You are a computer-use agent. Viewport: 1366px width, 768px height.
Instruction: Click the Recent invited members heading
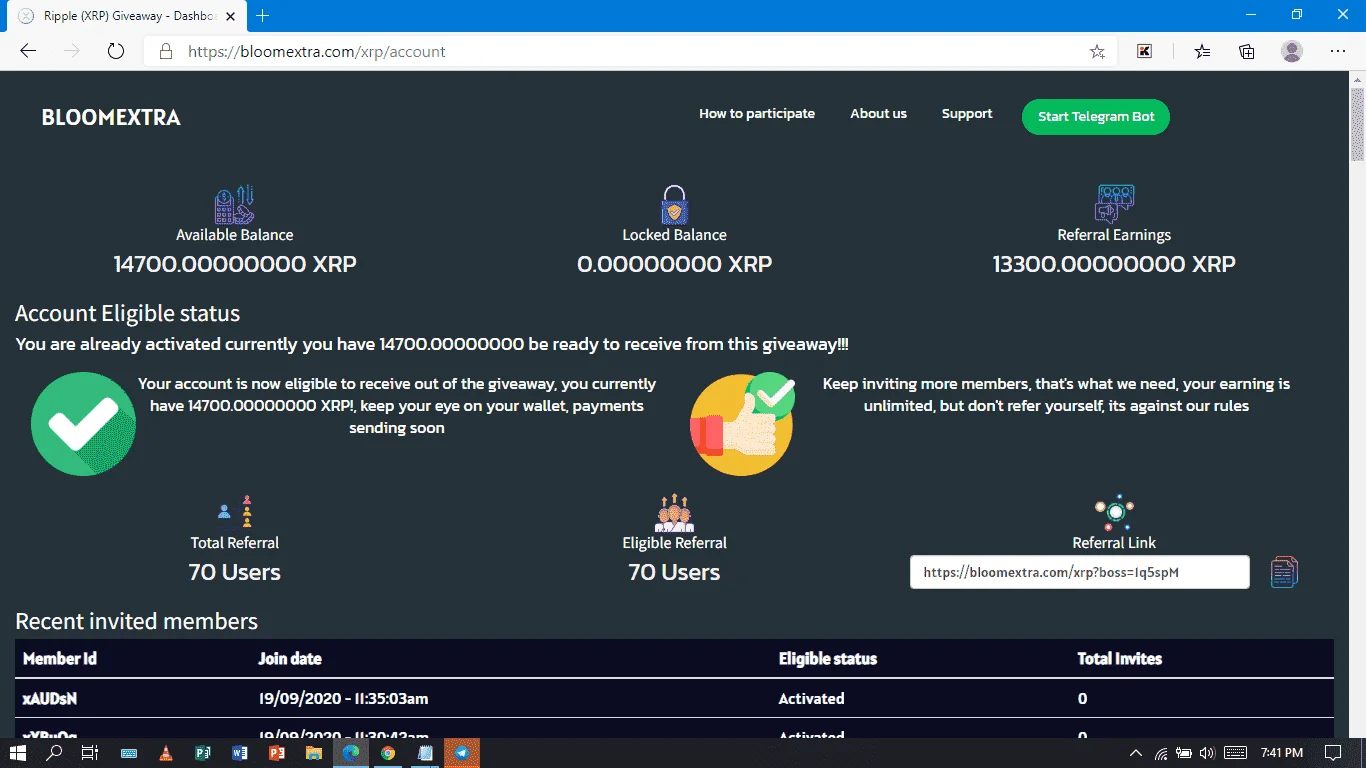coord(137,621)
